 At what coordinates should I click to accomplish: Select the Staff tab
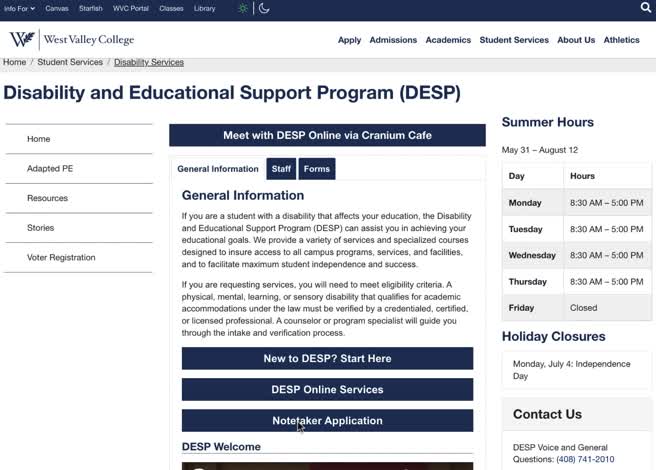(281, 169)
